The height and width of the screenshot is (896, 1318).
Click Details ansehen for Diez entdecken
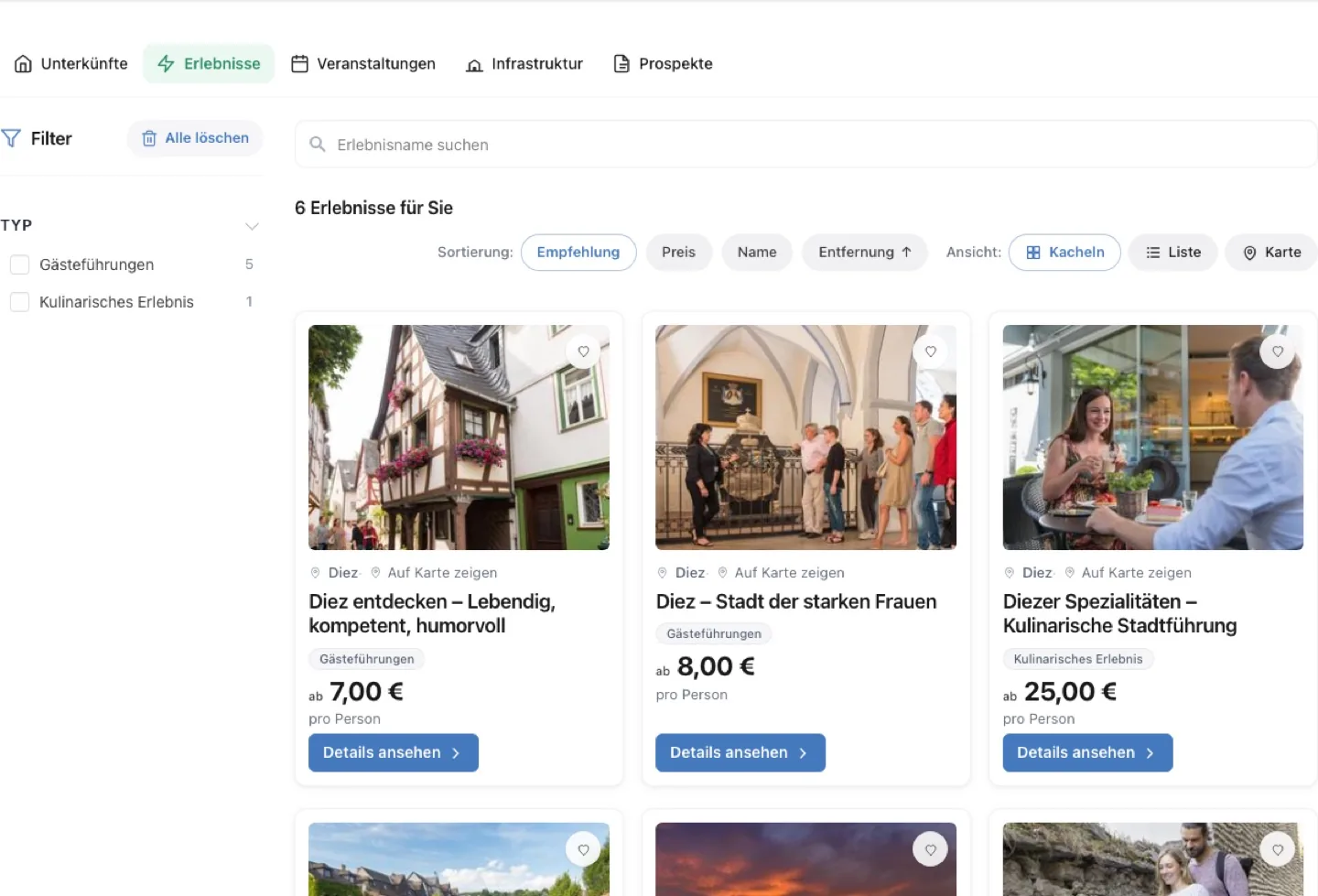coord(394,752)
